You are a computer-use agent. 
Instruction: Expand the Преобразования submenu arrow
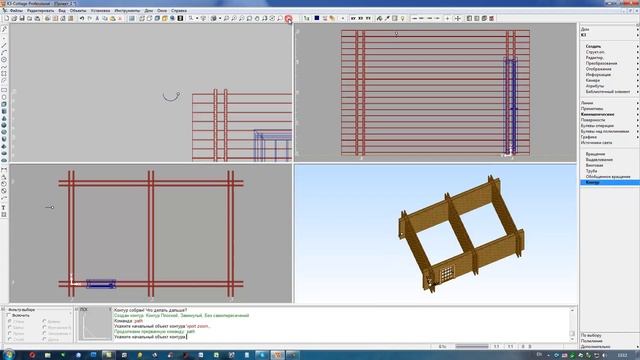pyautogui.click(x=637, y=63)
